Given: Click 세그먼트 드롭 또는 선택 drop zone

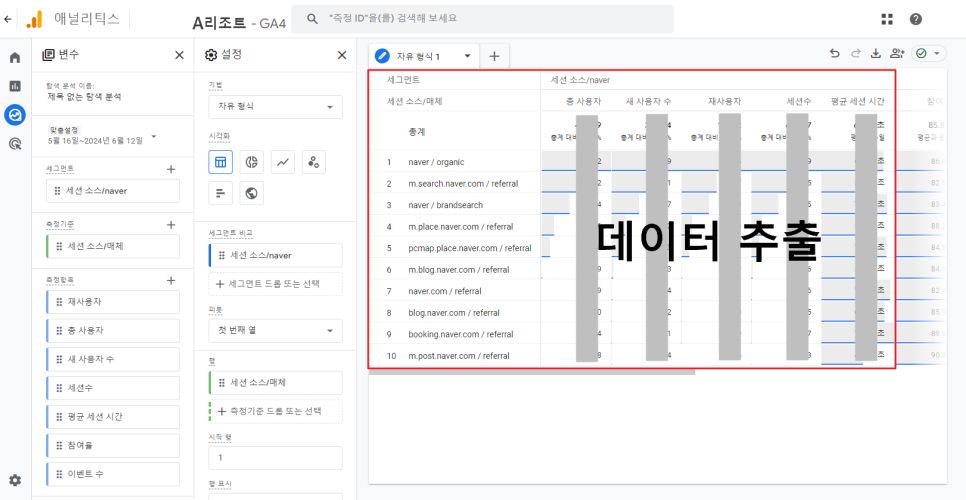Looking at the screenshot, I should coord(275,284).
